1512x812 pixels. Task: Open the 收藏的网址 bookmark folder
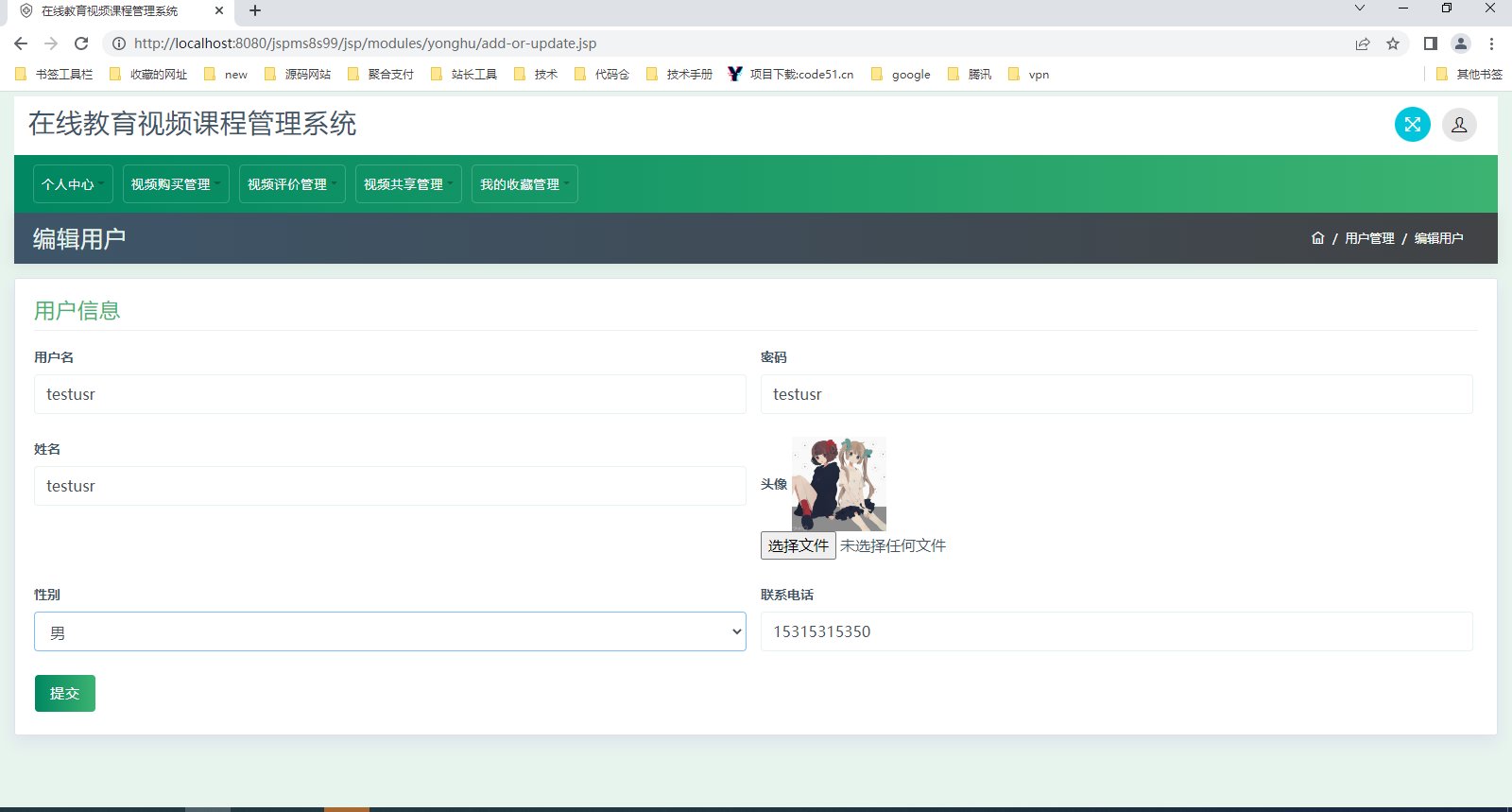[148, 74]
